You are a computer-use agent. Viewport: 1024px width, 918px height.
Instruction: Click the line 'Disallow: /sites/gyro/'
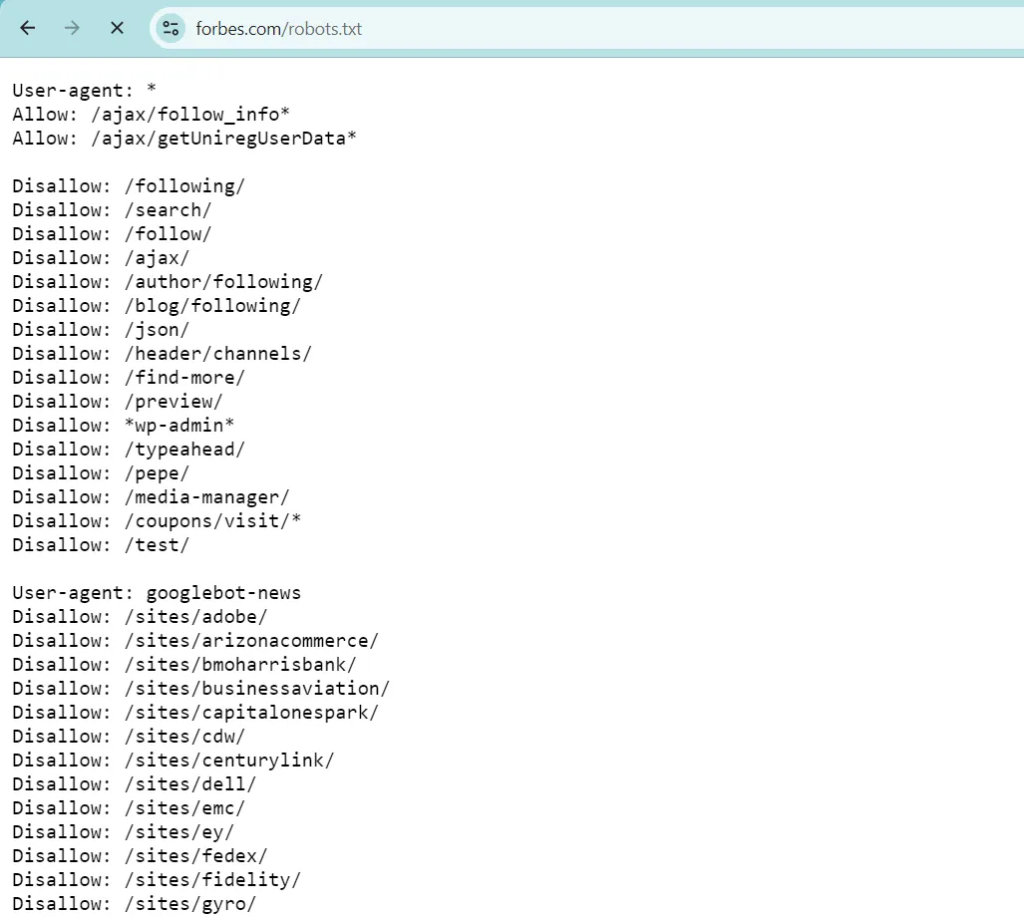[134, 904]
